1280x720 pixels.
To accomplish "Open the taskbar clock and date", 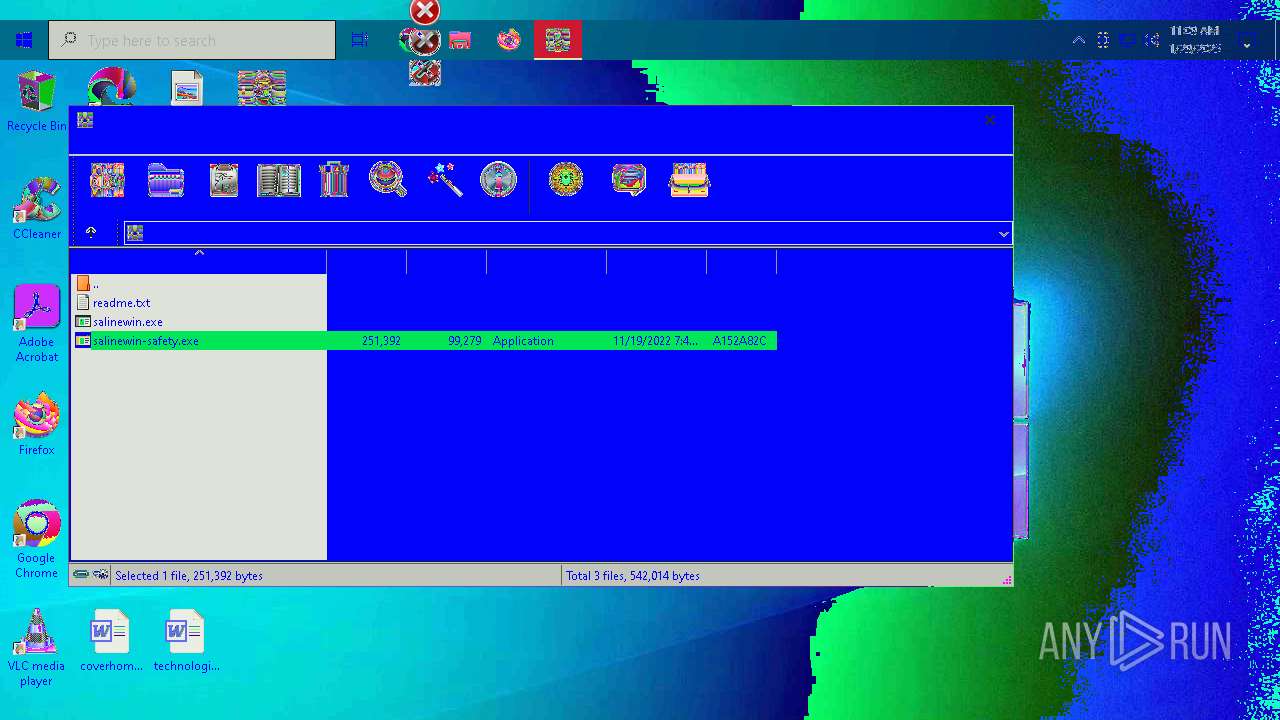I will click(1196, 40).
